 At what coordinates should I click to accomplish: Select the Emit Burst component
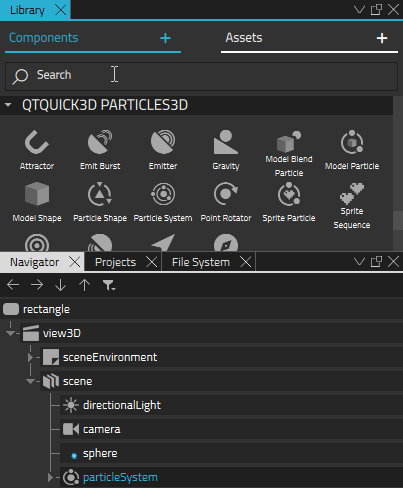(x=100, y=150)
